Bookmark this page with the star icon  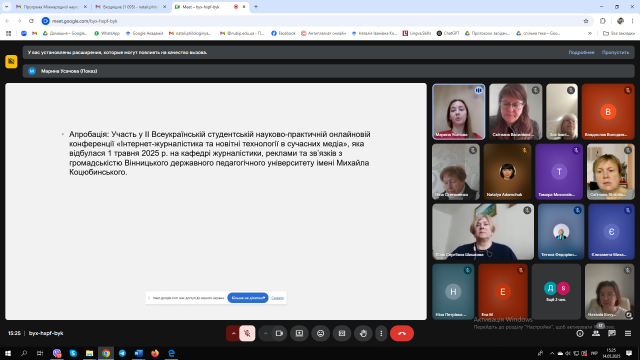pyautogui.click(x=586, y=21)
